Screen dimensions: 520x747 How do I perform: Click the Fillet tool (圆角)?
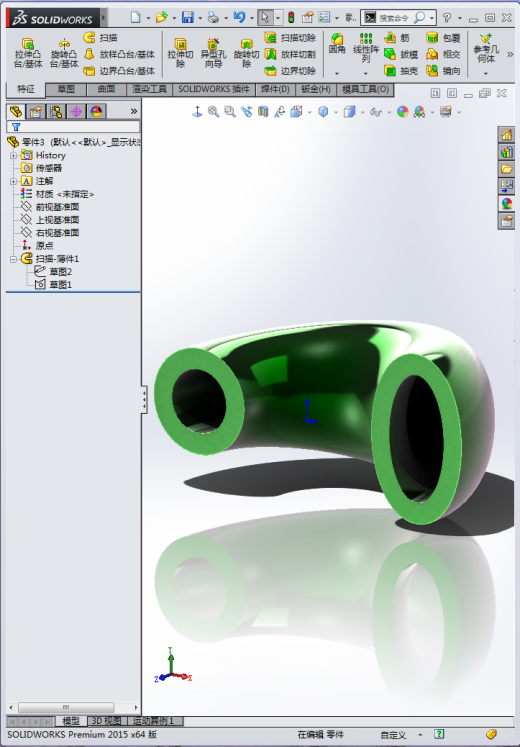coord(337,43)
